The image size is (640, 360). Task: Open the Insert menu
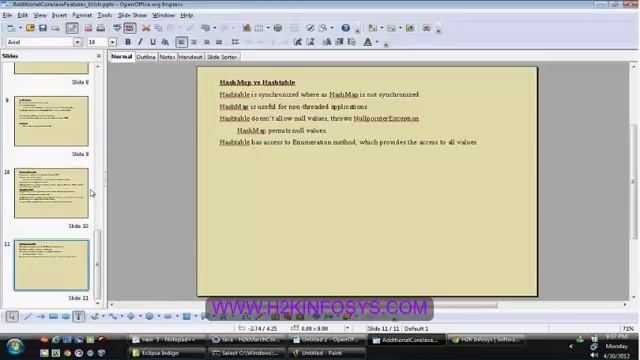click(x=59, y=15)
